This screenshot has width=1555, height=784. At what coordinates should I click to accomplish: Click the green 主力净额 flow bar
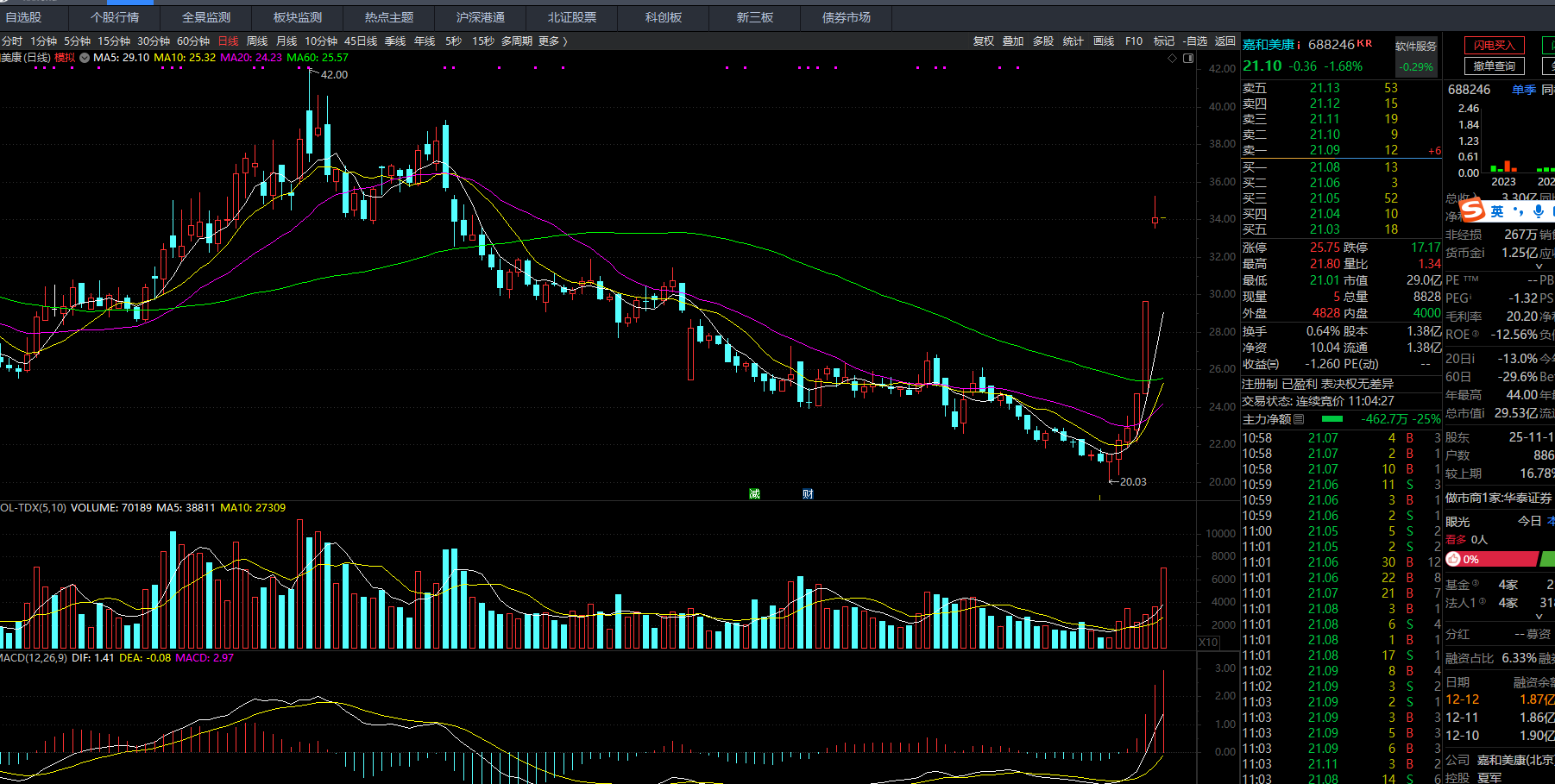click(1332, 419)
